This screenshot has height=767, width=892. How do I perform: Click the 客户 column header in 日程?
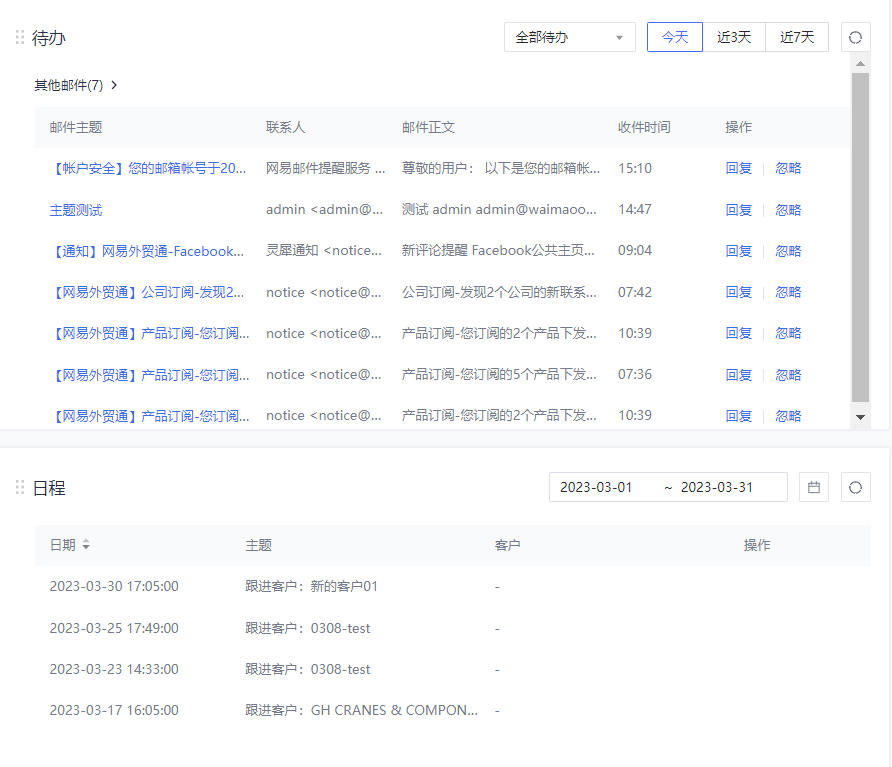[507, 545]
